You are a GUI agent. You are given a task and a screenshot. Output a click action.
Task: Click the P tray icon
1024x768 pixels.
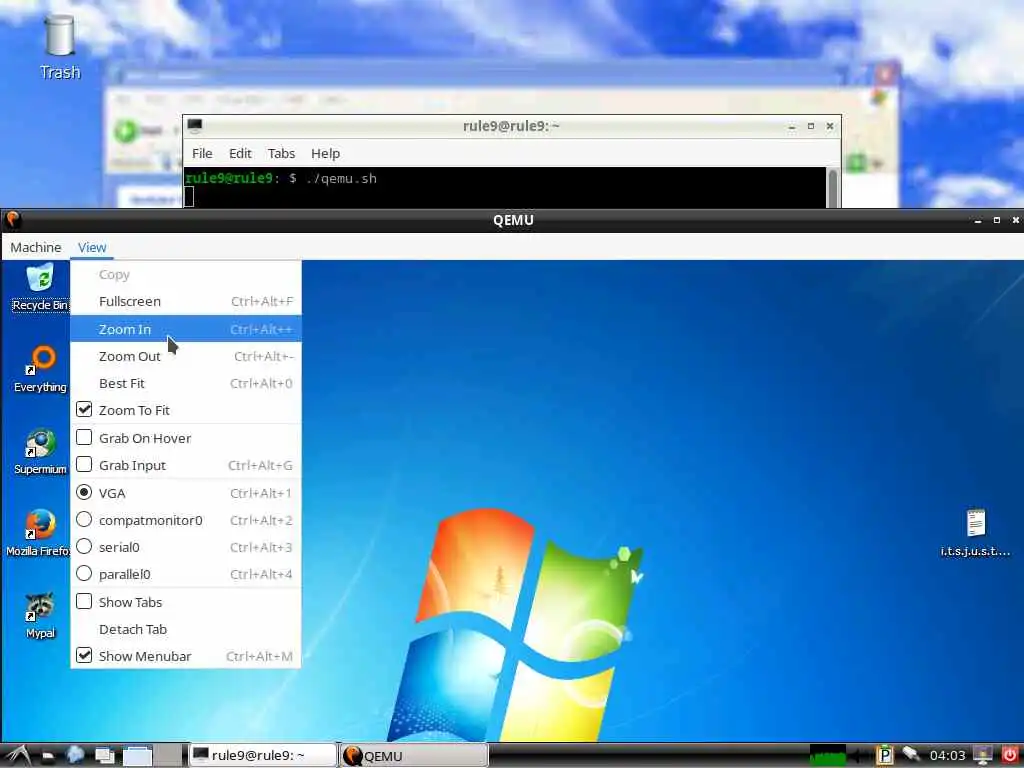click(x=884, y=756)
